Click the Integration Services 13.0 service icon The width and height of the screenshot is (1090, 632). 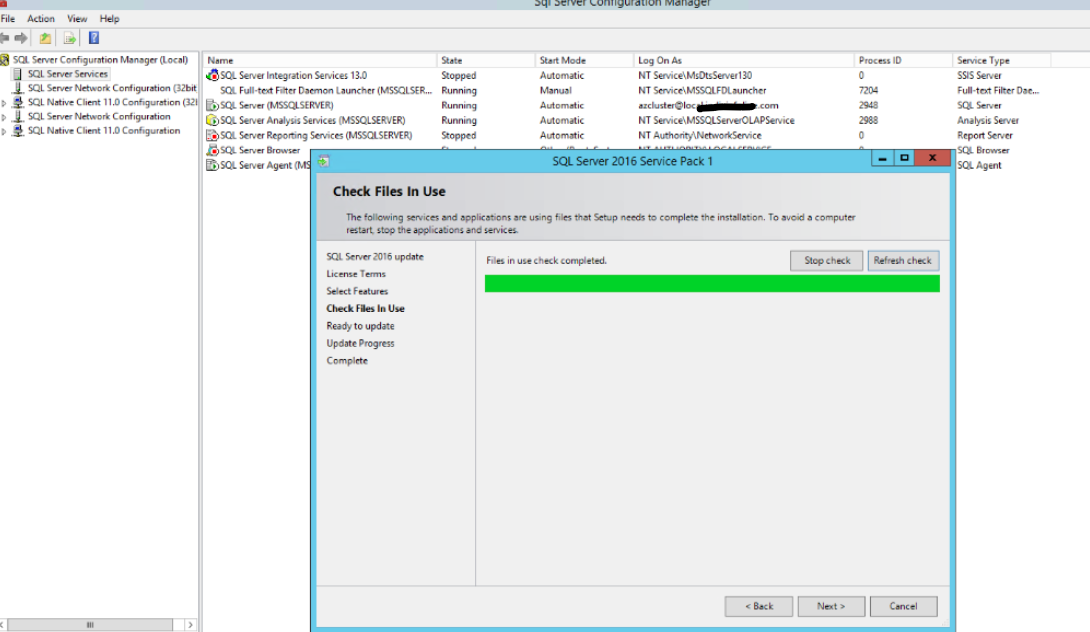coord(212,75)
